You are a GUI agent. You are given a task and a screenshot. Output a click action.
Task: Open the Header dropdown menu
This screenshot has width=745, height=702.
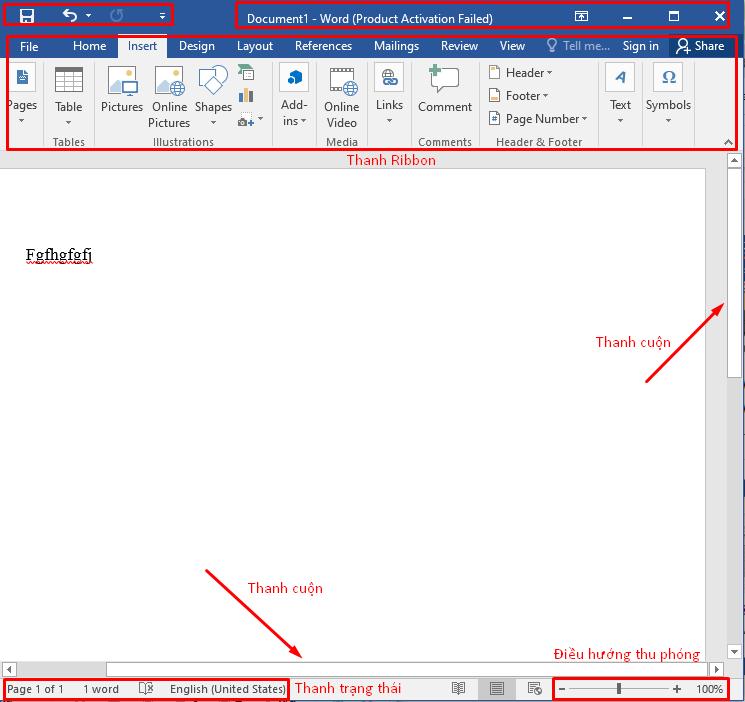tap(520, 73)
